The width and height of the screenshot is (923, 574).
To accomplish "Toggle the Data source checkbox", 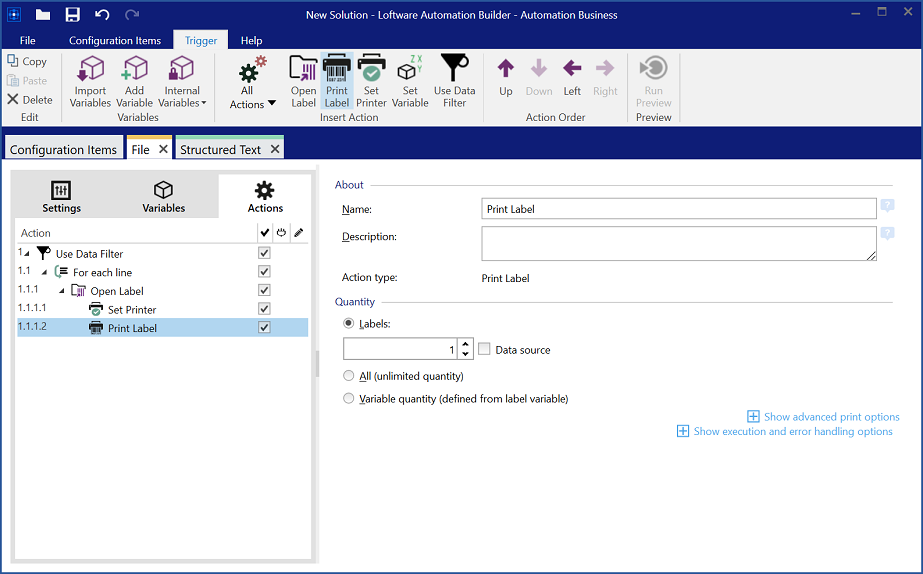I will click(485, 350).
